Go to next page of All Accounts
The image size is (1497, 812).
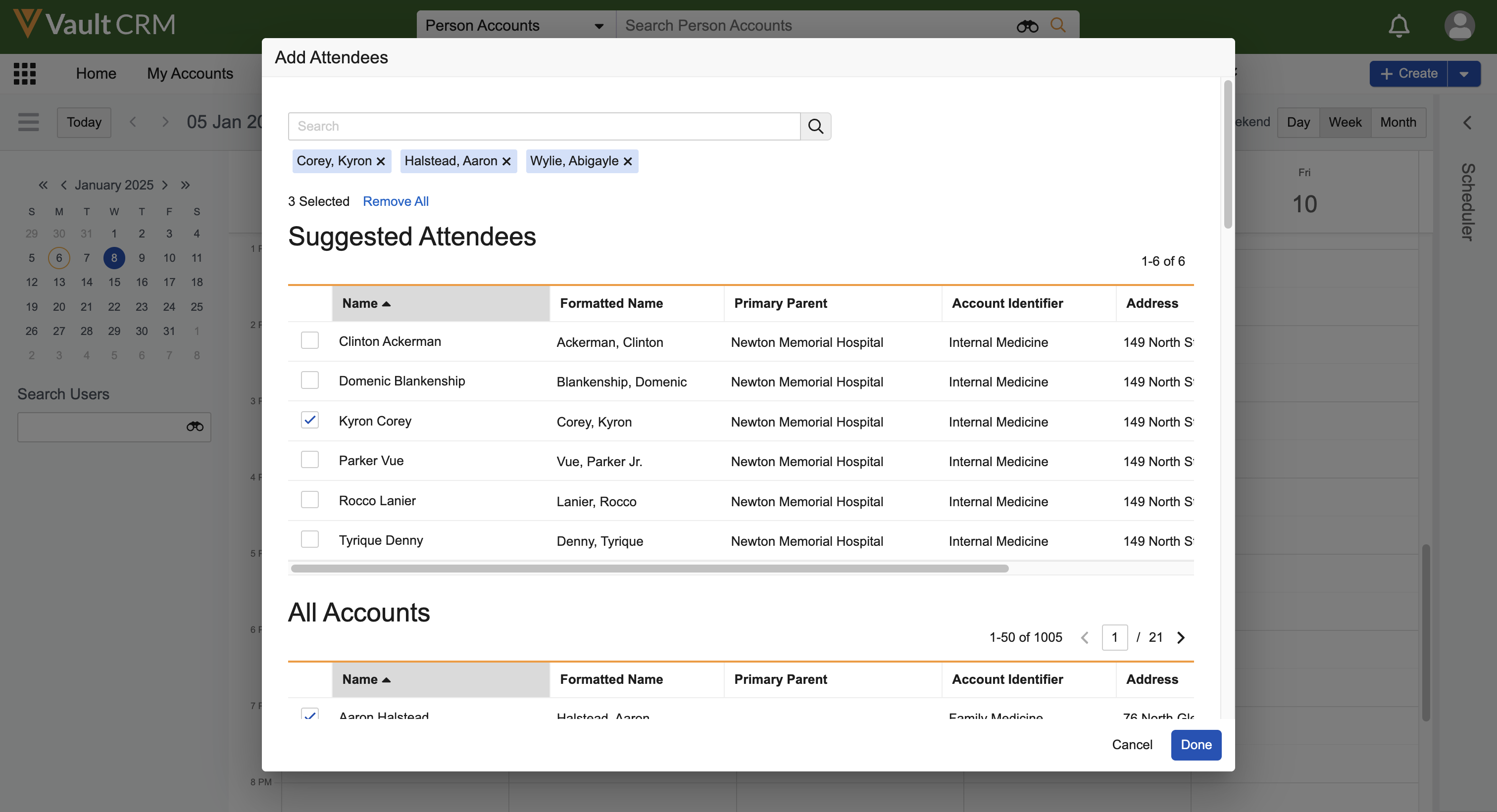pos(1181,638)
